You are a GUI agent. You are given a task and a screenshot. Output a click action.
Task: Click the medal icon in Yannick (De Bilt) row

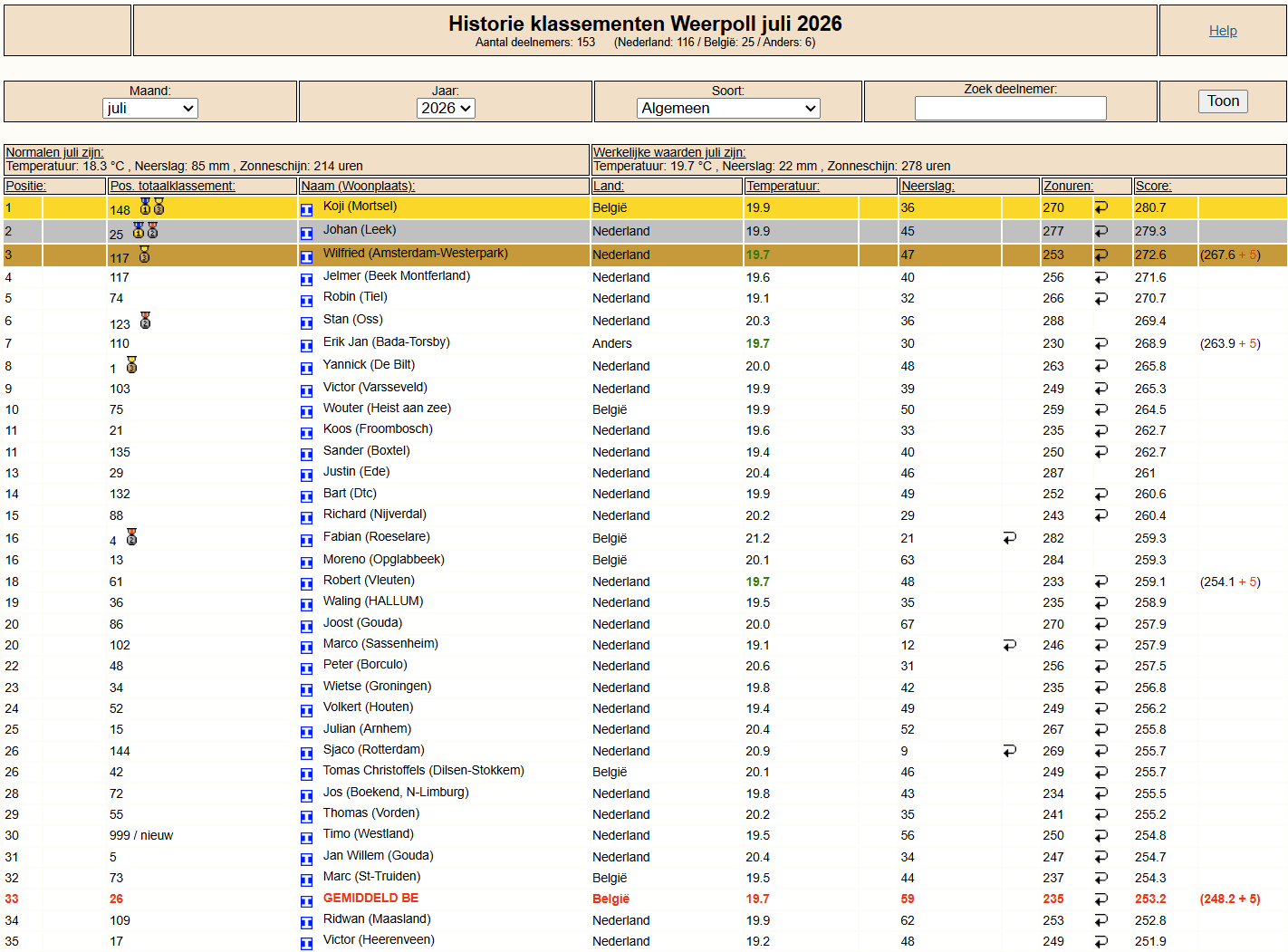pos(131,365)
